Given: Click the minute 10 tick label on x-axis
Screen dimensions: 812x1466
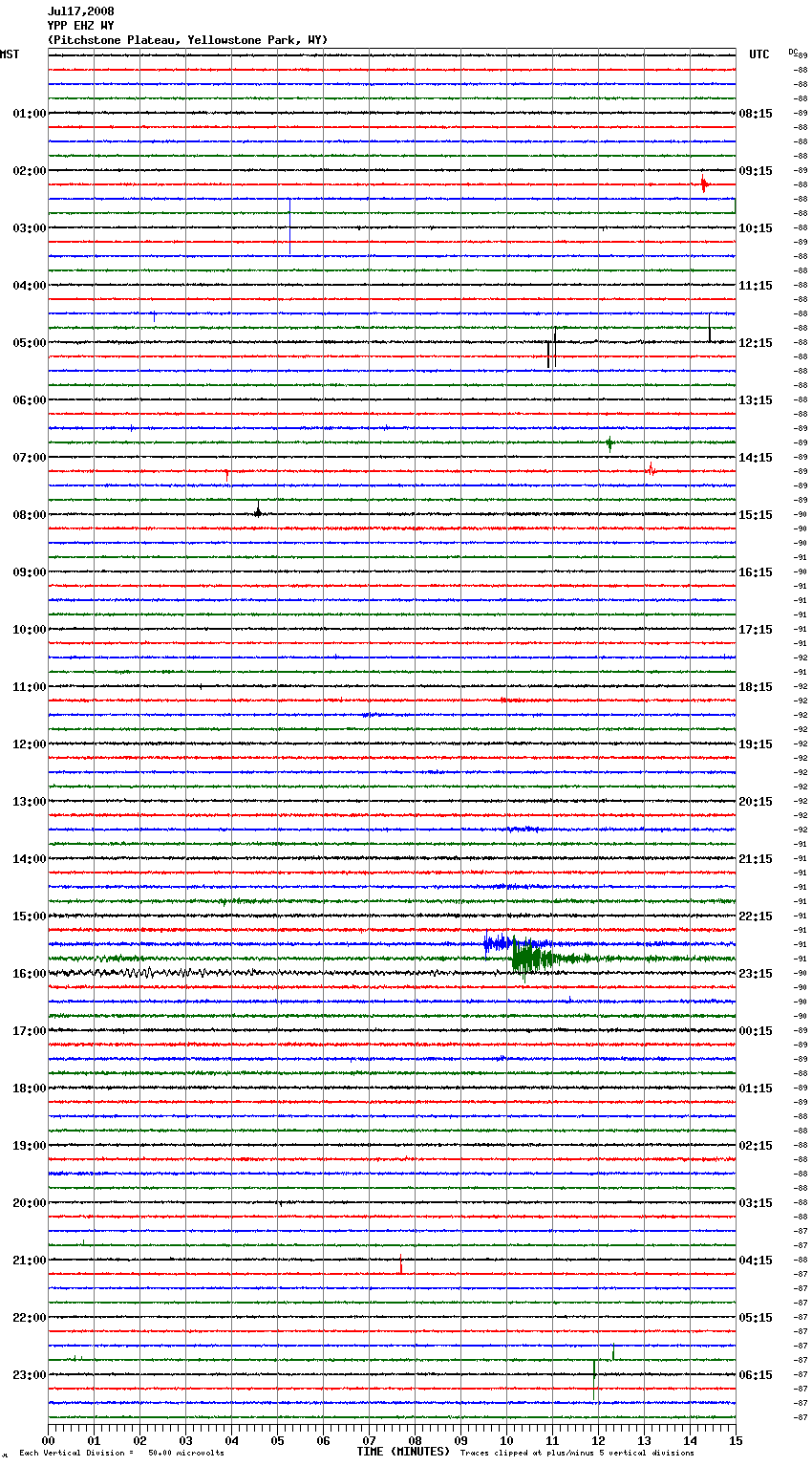Looking at the screenshot, I should pos(506,1440).
